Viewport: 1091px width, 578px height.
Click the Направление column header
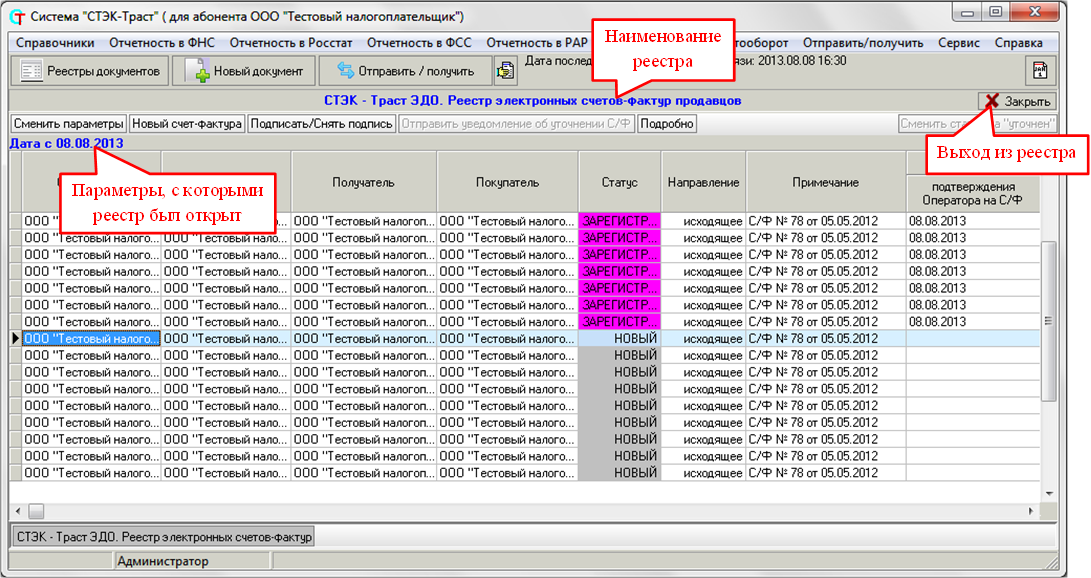click(x=703, y=182)
